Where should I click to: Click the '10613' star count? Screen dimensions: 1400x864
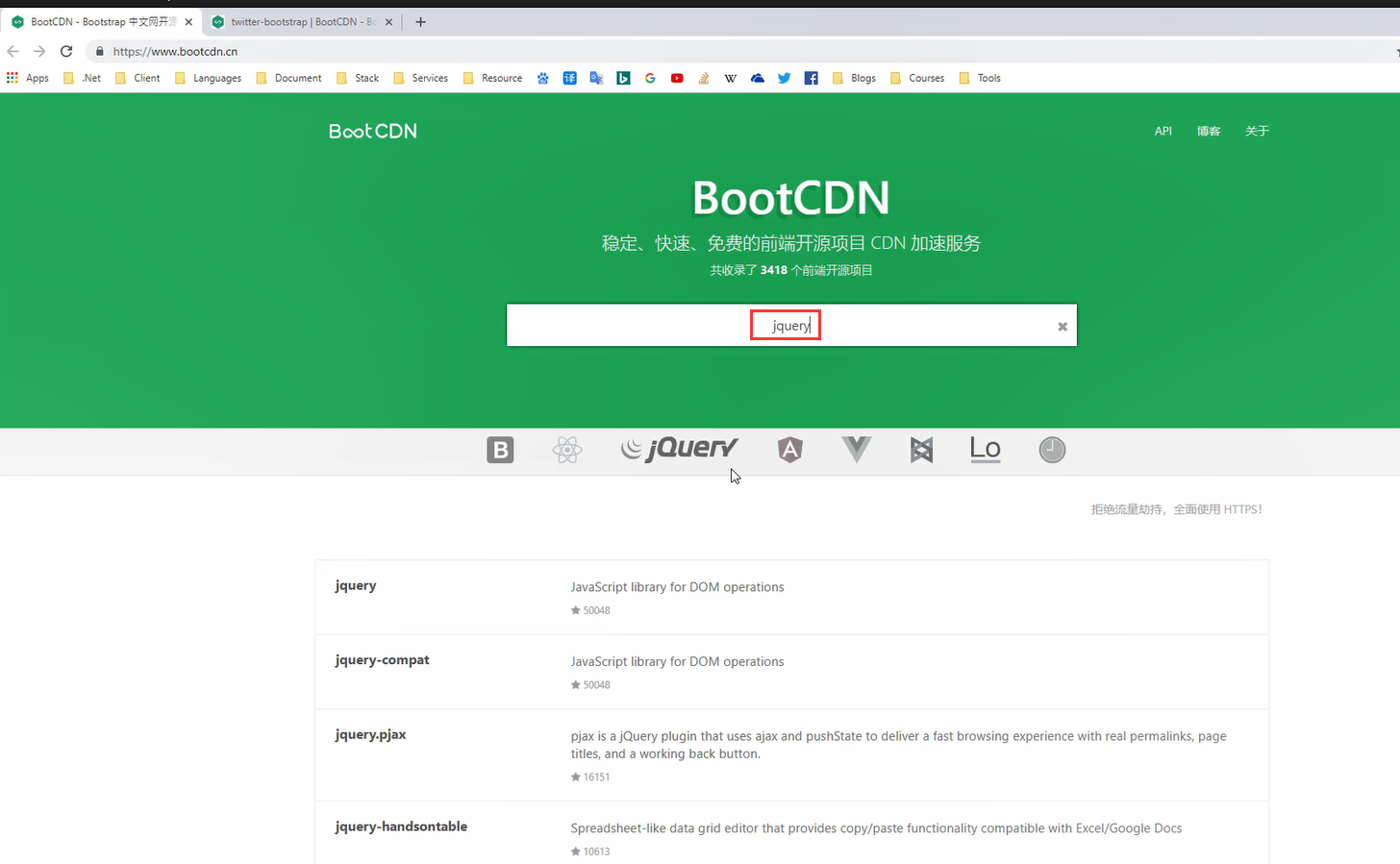[596, 852]
